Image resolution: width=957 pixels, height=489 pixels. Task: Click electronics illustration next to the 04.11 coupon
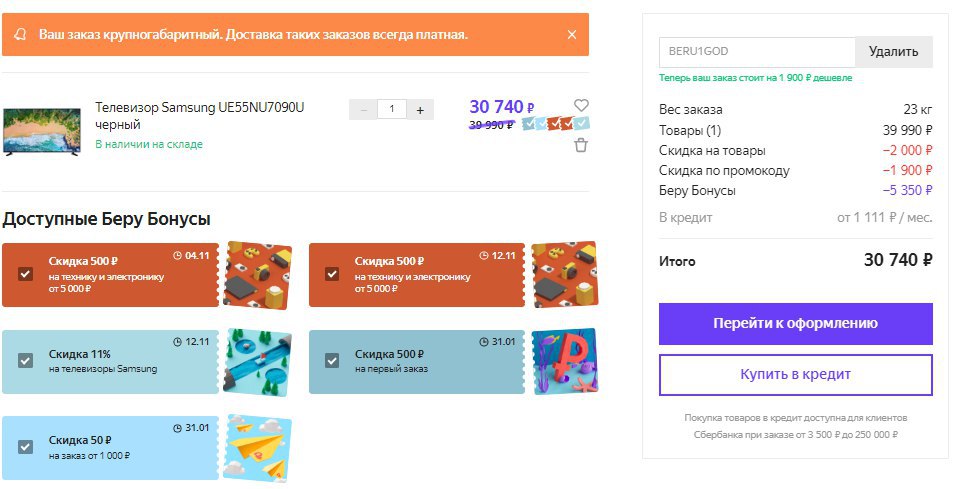(x=257, y=275)
